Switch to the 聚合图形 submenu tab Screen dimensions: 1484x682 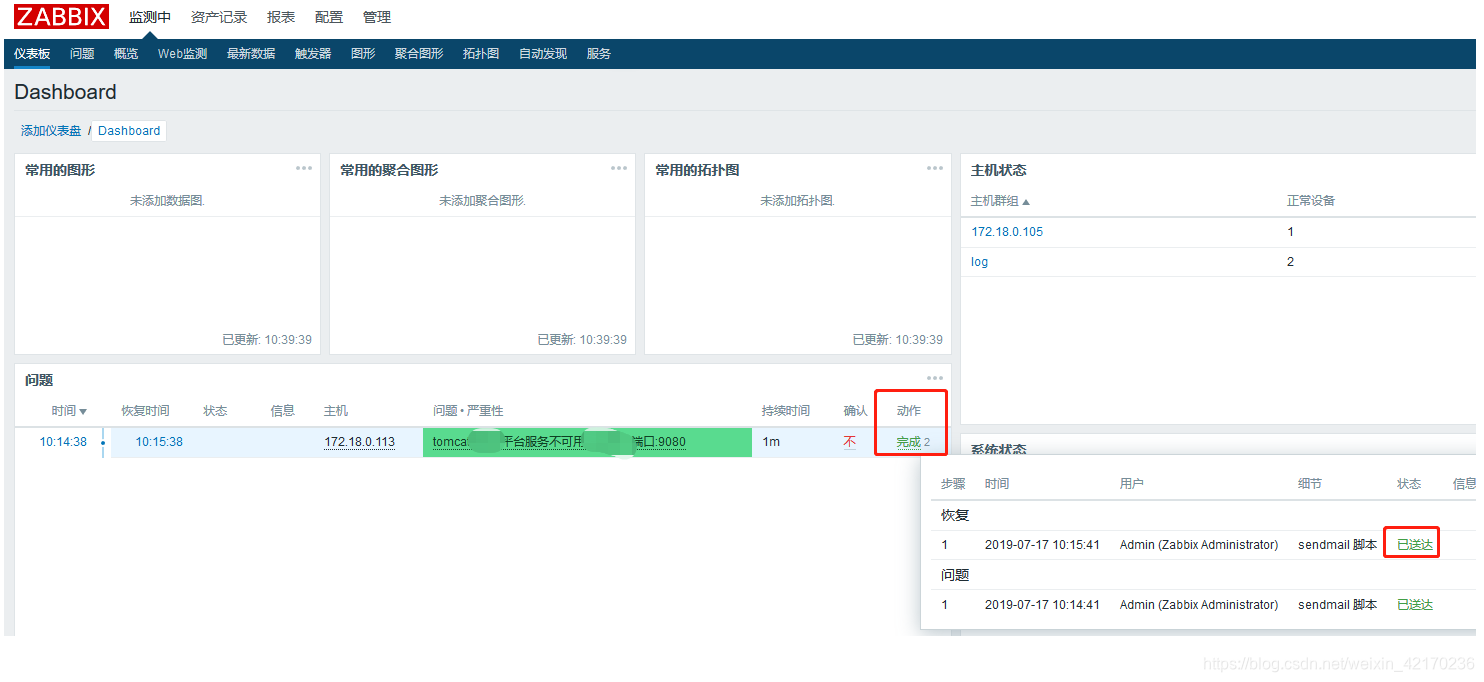click(419, 54)
